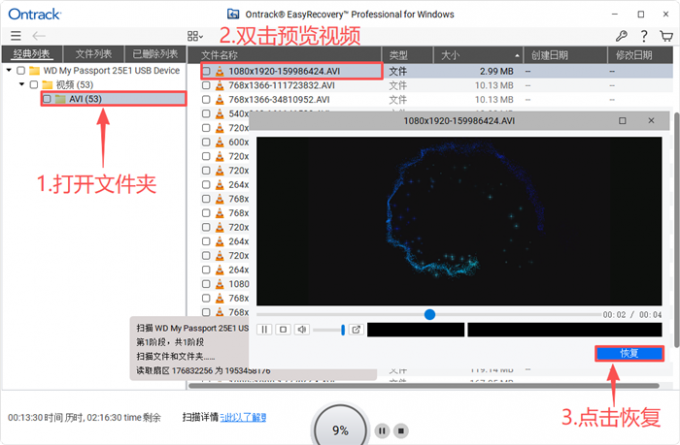Click the video seek bar handle
This screenshot has height=445, width=680.
430,314
